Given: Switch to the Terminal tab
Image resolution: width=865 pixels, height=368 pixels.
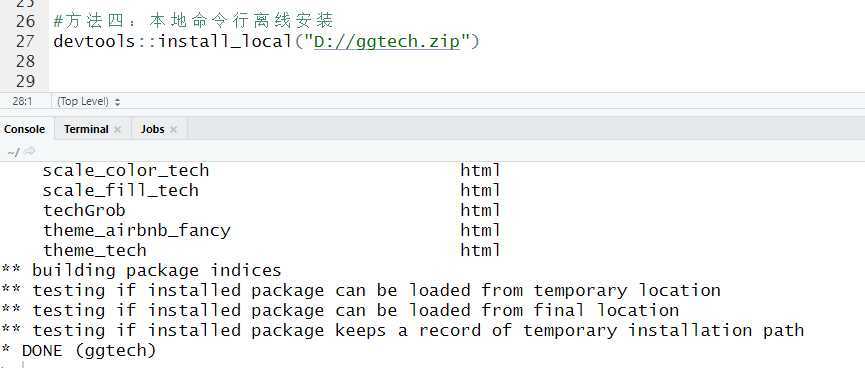Looking at the screenshot, I should (86, 129).
